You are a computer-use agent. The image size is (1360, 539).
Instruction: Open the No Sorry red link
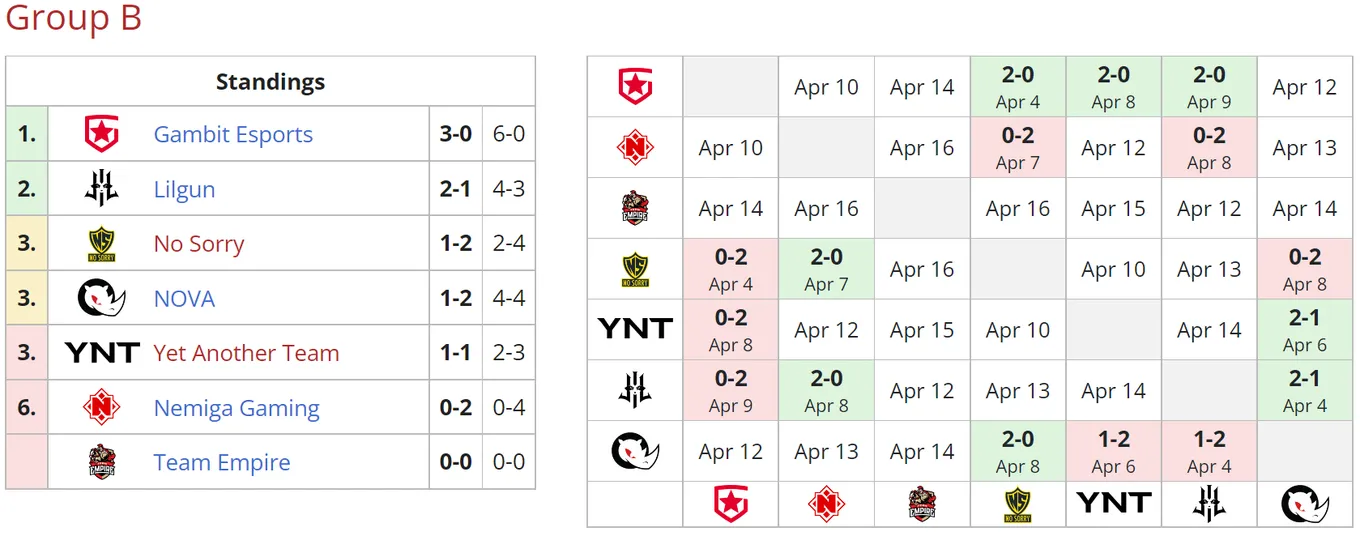(x=199, y=243)
